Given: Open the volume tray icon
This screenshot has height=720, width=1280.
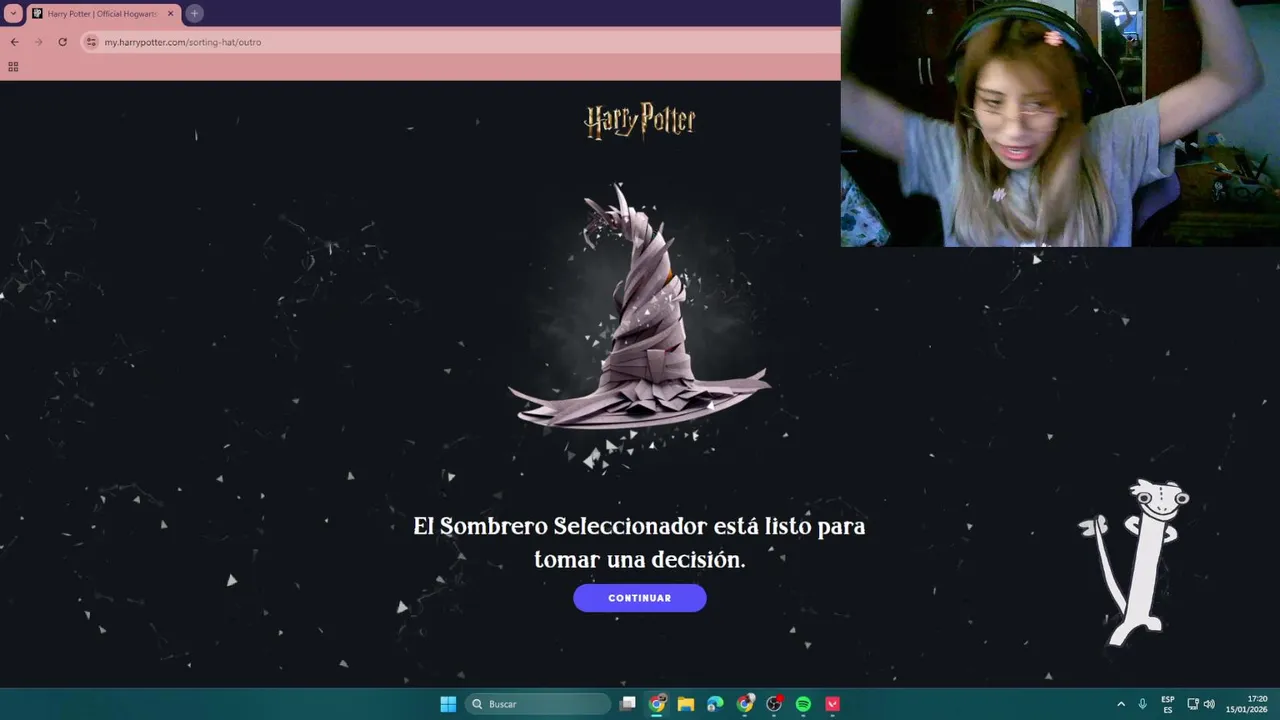Looking at the screenshot, I should click(x=1209, y=704).
